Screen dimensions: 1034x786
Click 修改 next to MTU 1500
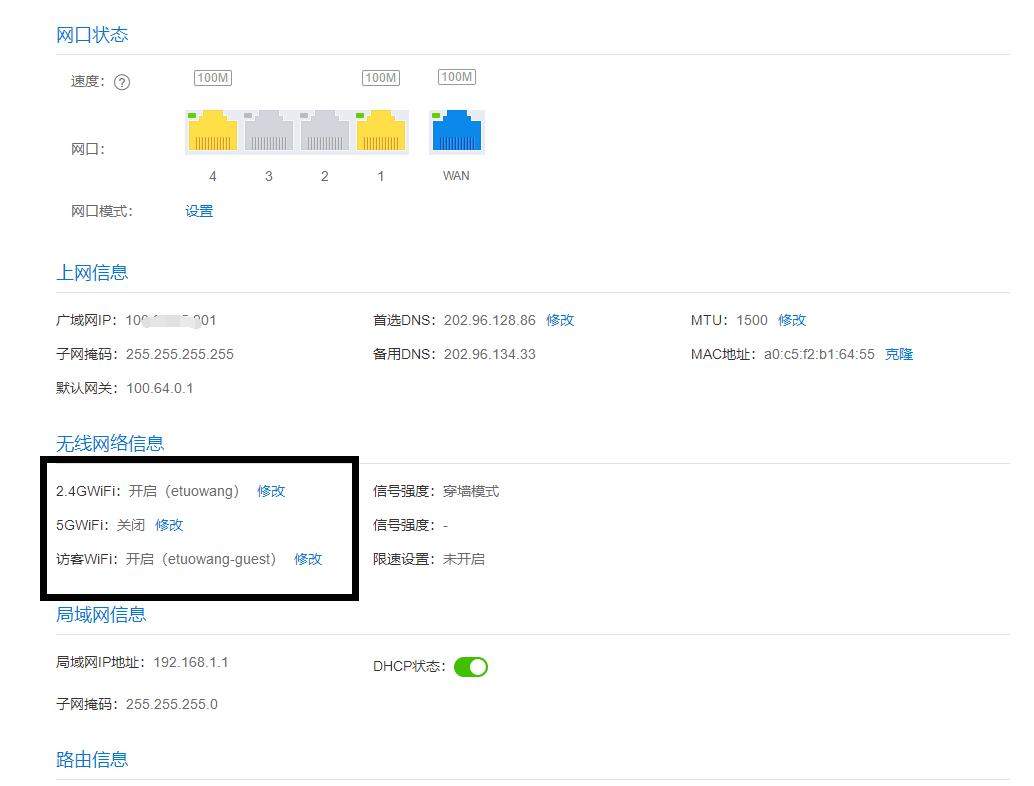click(791, 320)
